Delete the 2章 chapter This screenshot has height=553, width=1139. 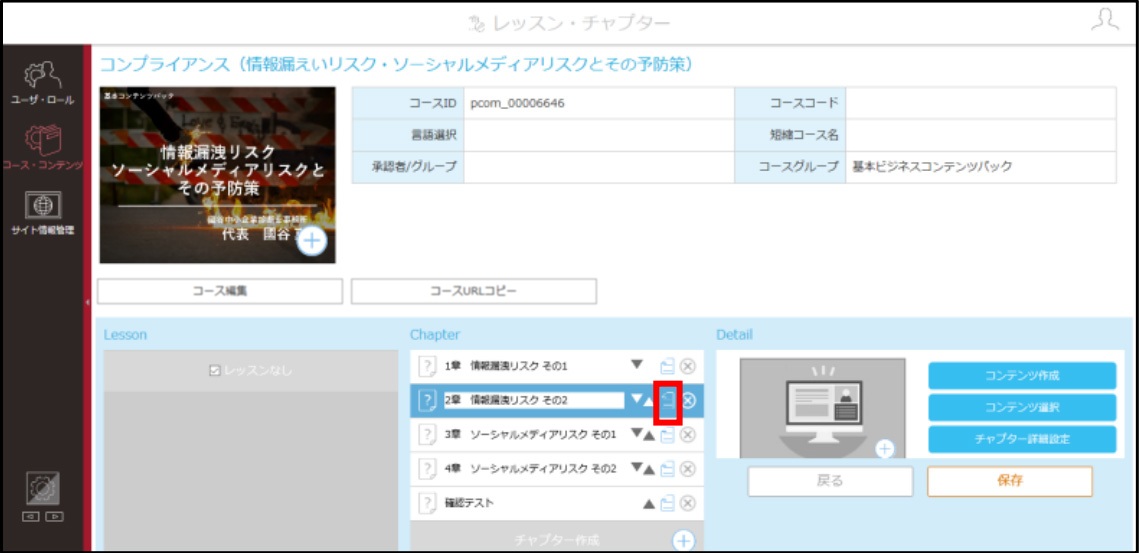point(688,400)
